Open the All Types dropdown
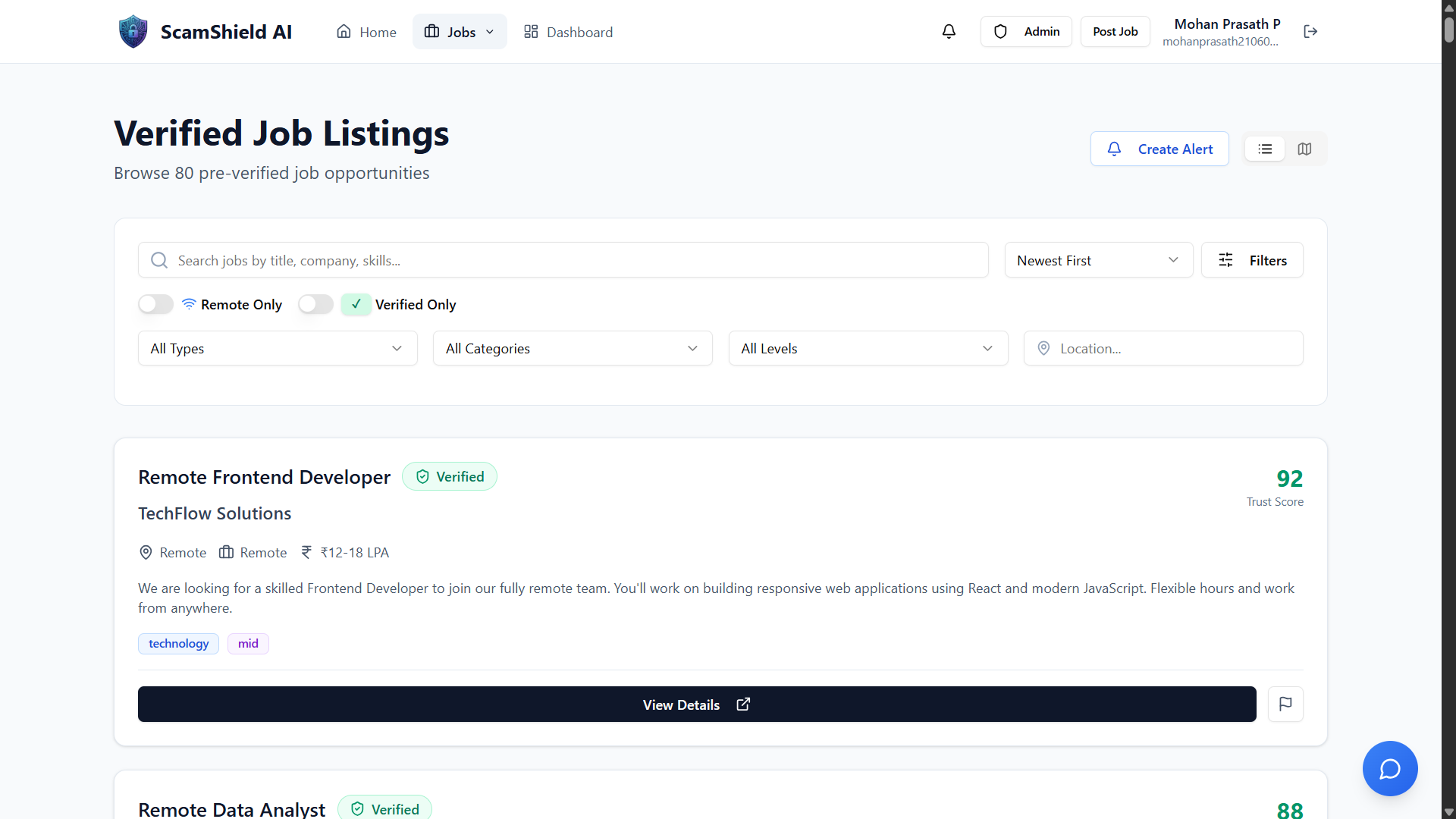Screen dimensions: 1456x819 (278, 349)
